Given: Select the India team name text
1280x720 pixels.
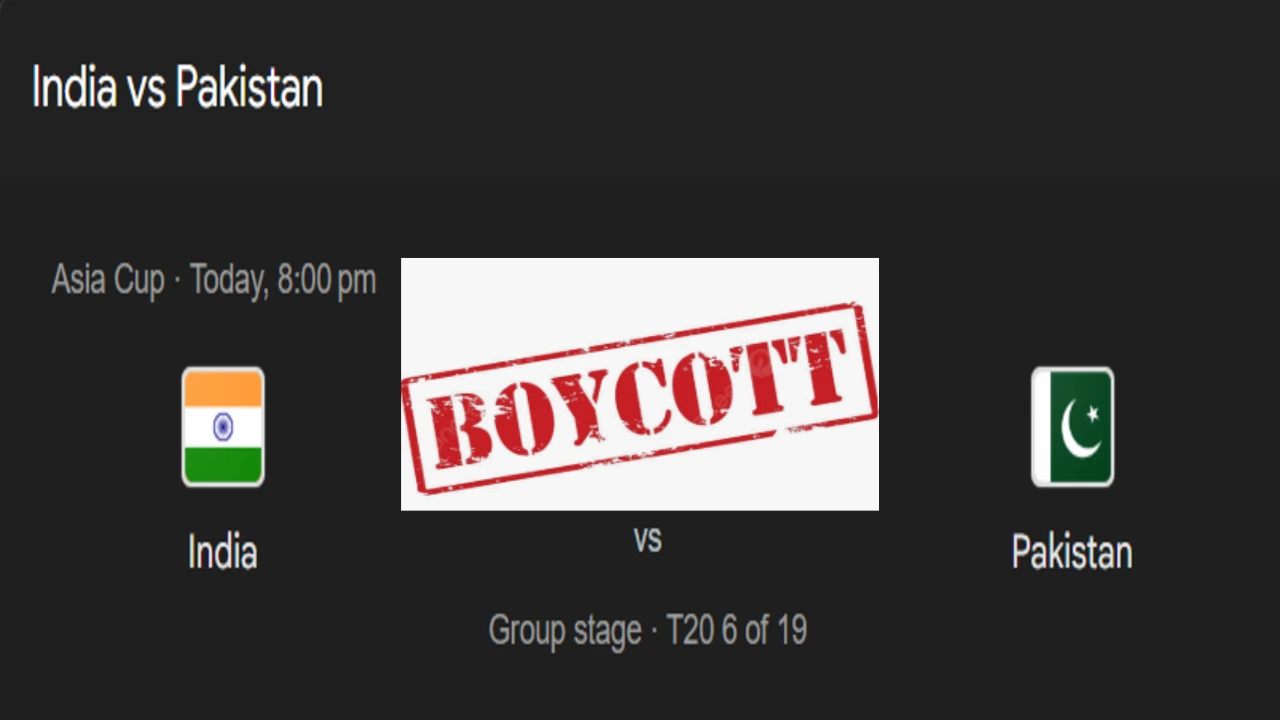Looking at the screenshot, I should 222,553.
